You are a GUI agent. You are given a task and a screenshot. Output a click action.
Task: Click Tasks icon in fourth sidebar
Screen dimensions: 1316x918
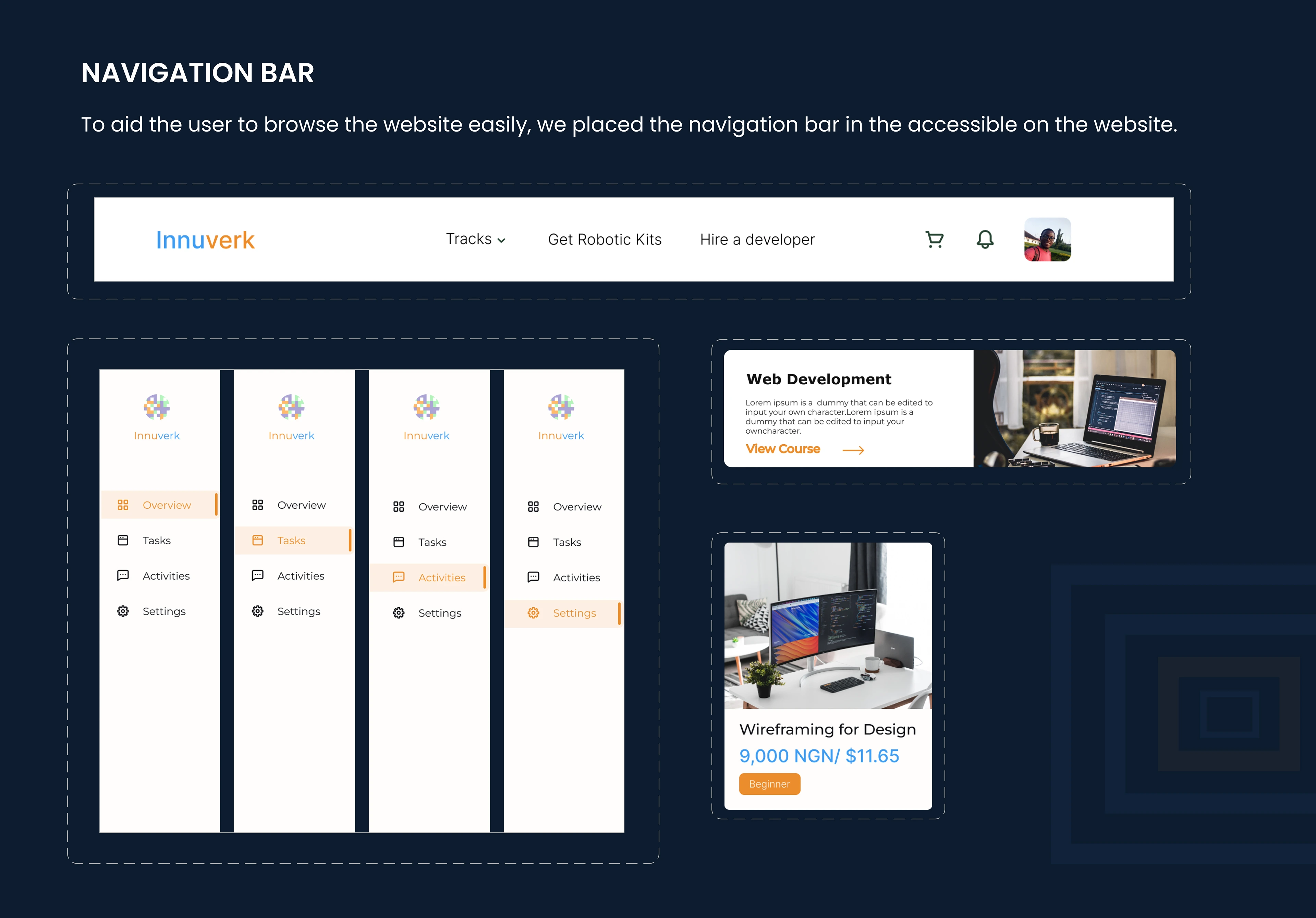(533, 542)
